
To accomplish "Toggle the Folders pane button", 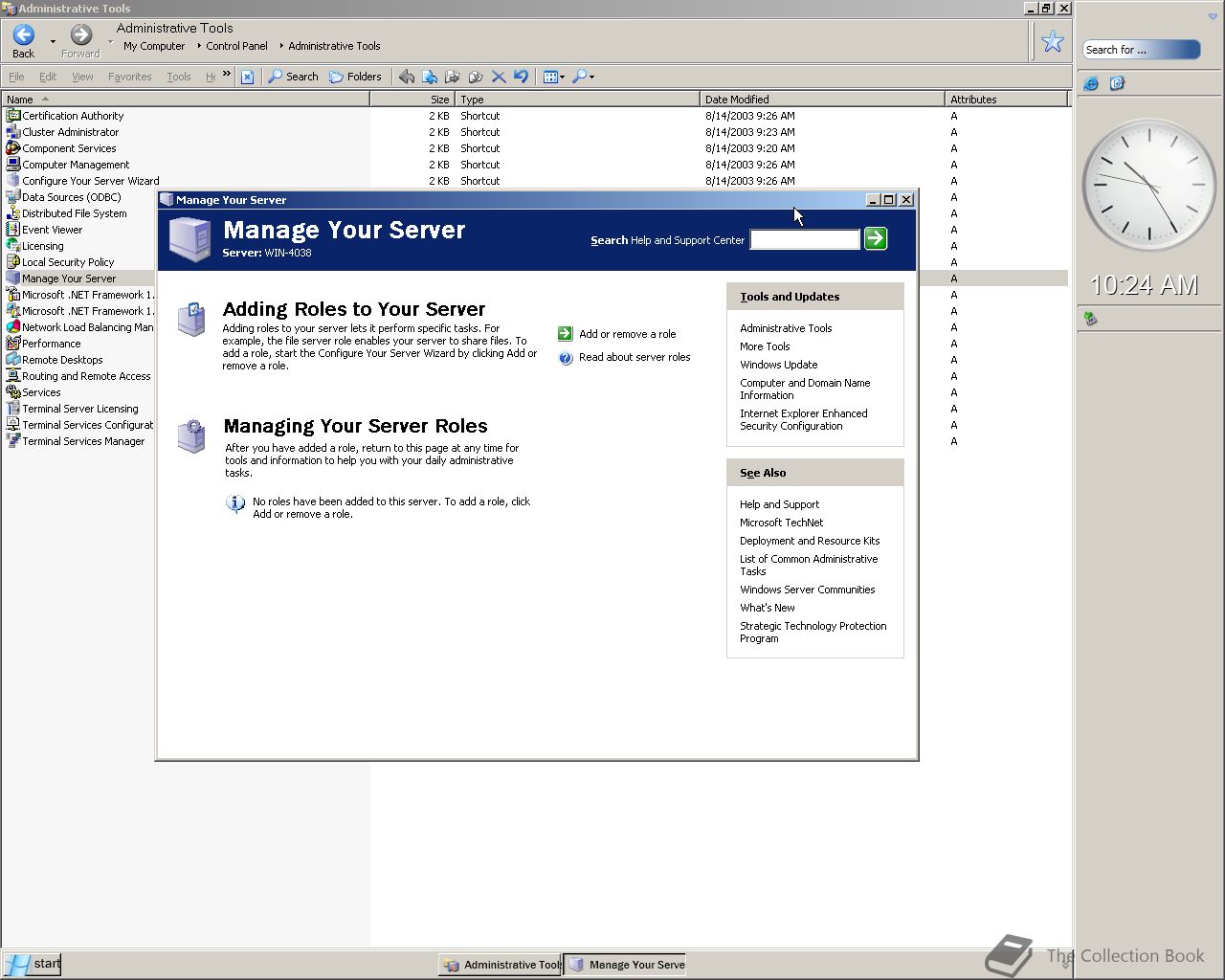I will (x=355, y=77).
